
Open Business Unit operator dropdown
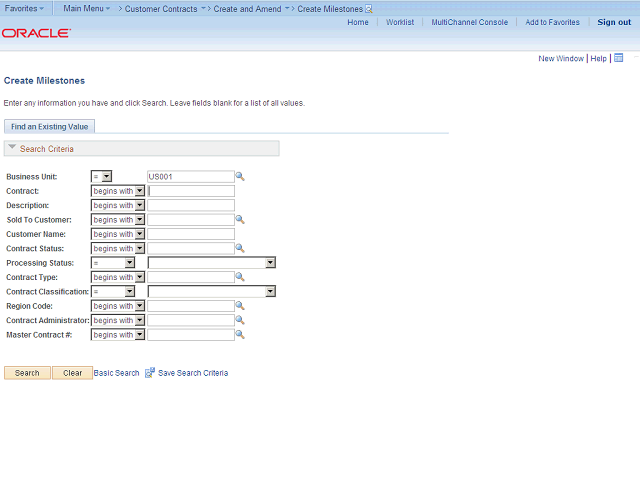101,176
